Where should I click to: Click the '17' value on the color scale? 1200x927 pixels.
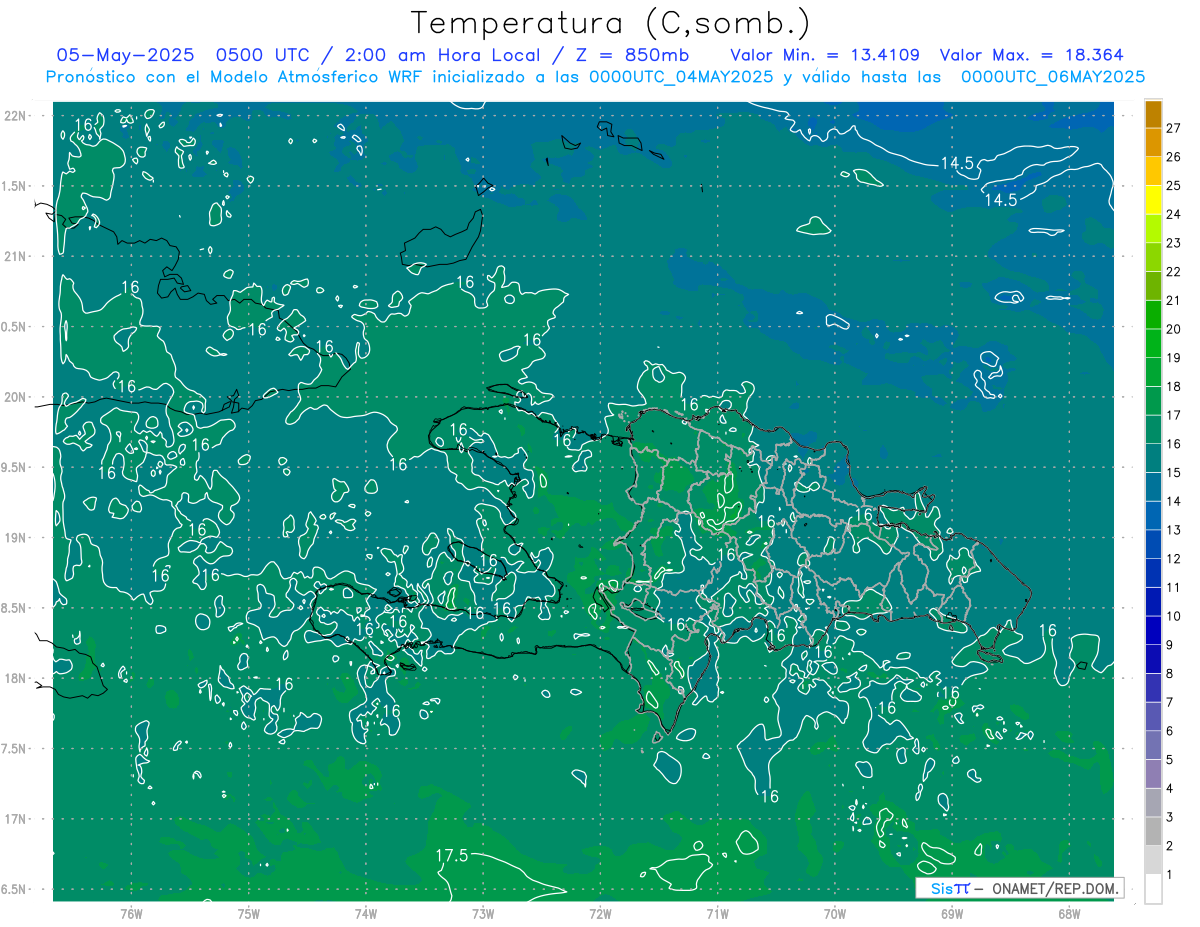(x=1174, y=415)
